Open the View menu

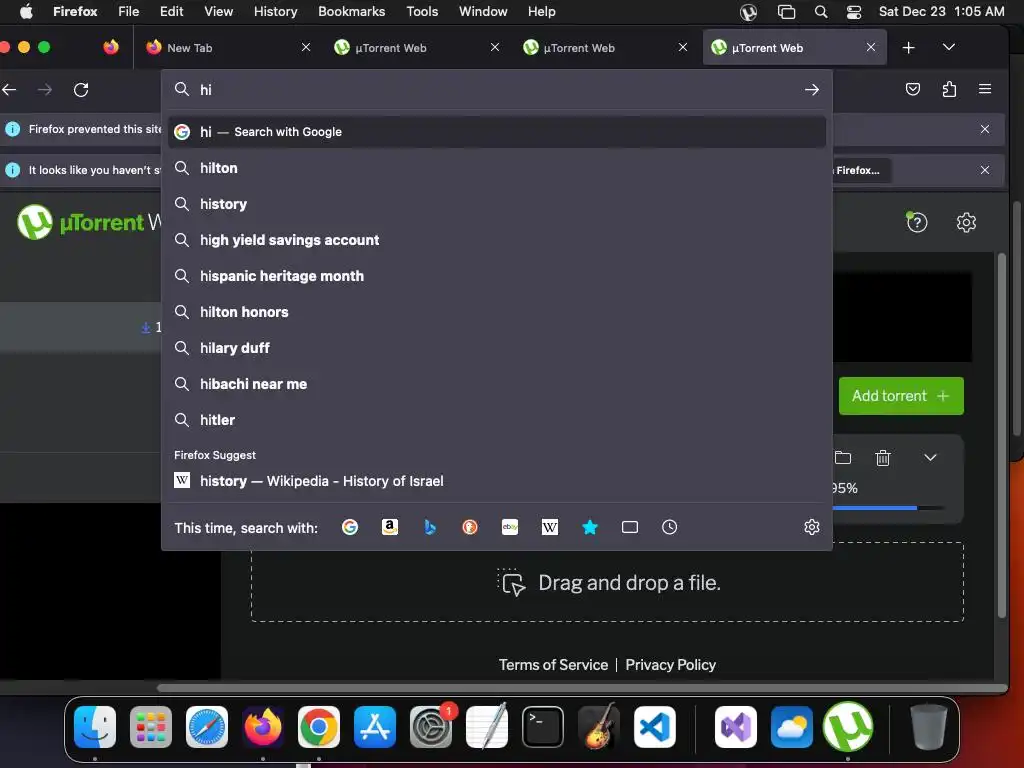tap(218, 12)
